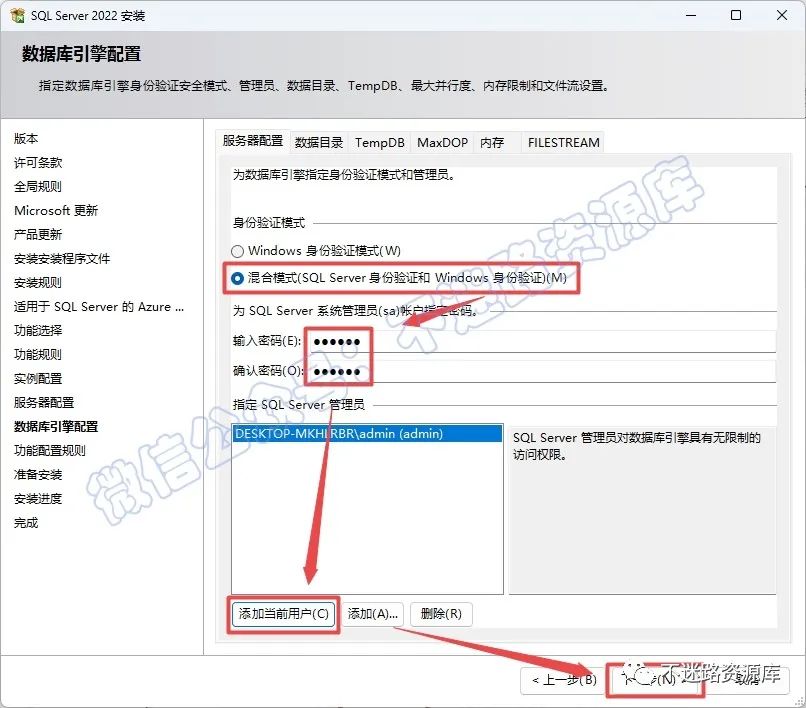Click 服务器配置 step in left sidebar
806x708 pixels.
[x=44, y=403]
